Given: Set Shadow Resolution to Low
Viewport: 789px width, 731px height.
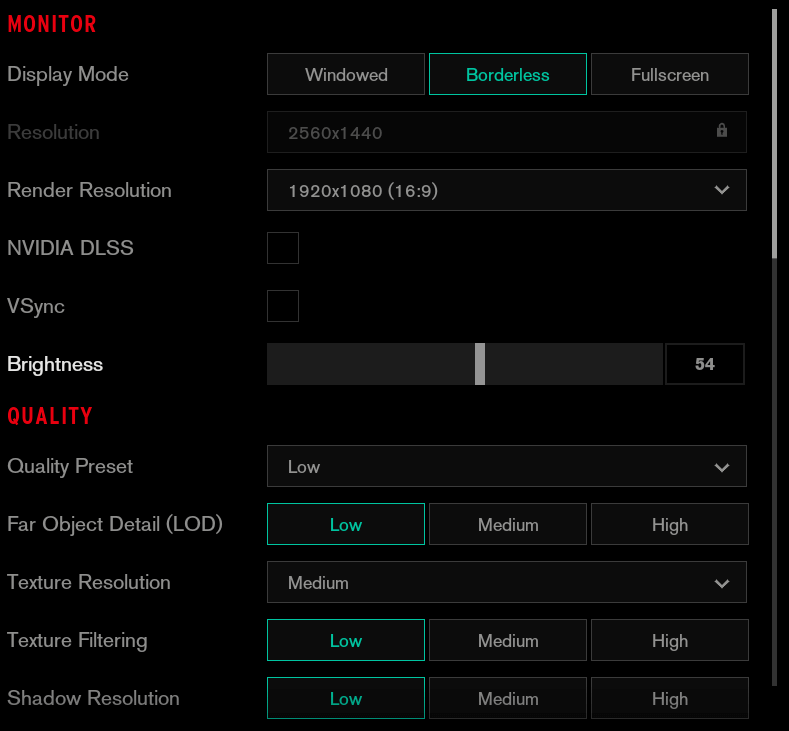Looking at the screenshot, I should point(346,698).
